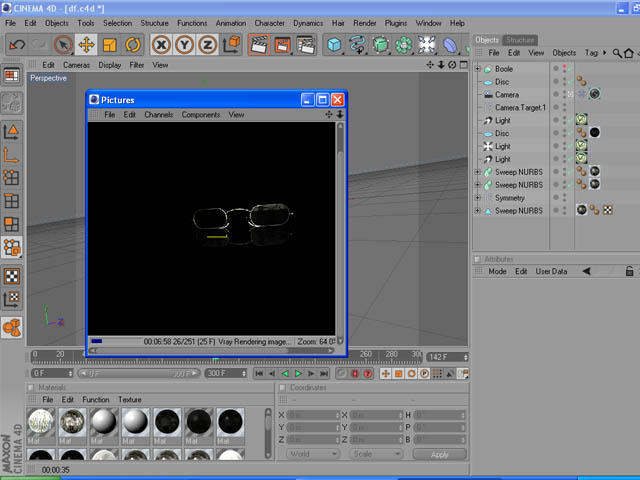Select the first material thumbnail
The width and height of the screenshot is (640, 480).
42,423
